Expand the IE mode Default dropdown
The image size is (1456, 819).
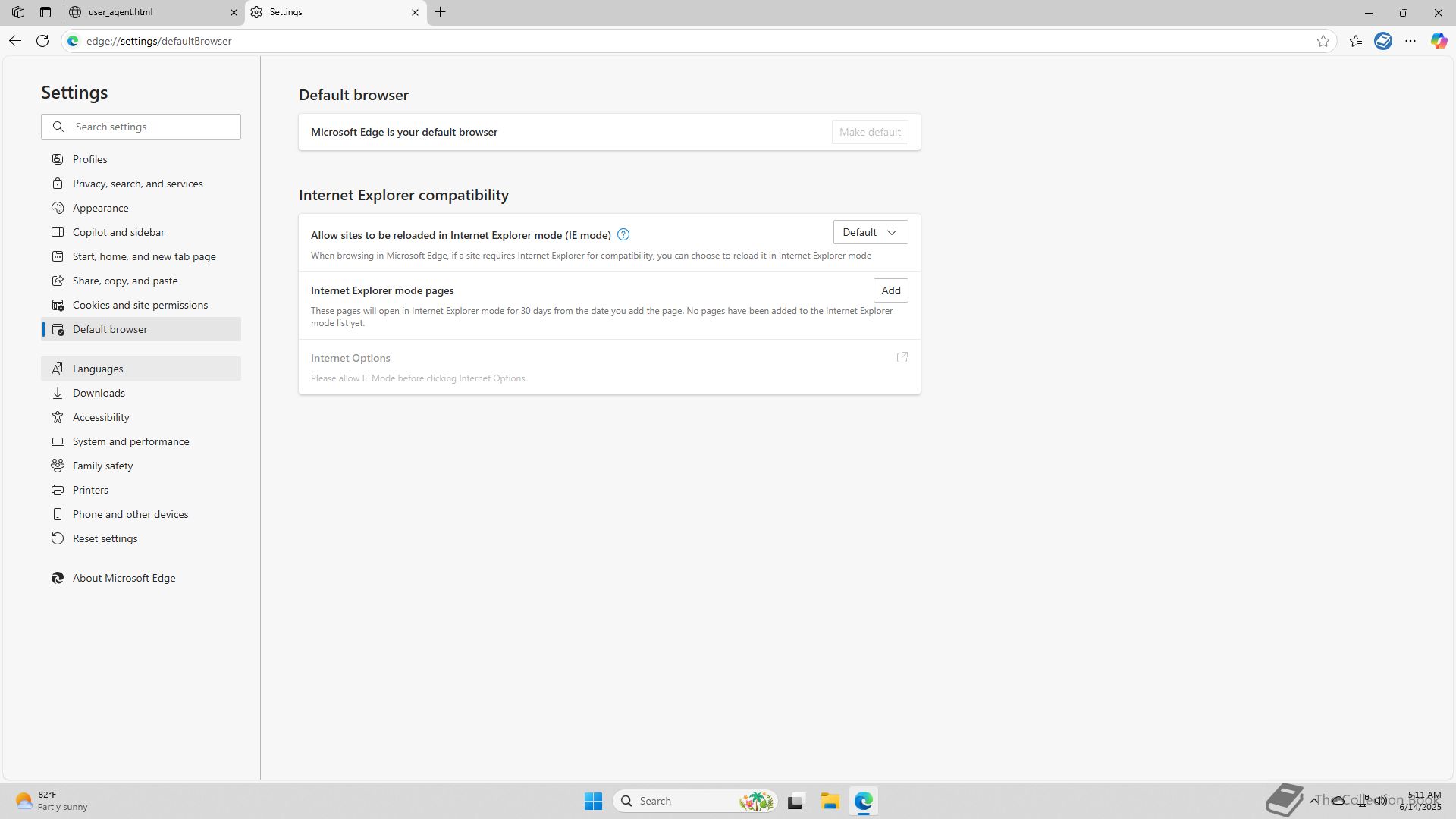point(870,232)
